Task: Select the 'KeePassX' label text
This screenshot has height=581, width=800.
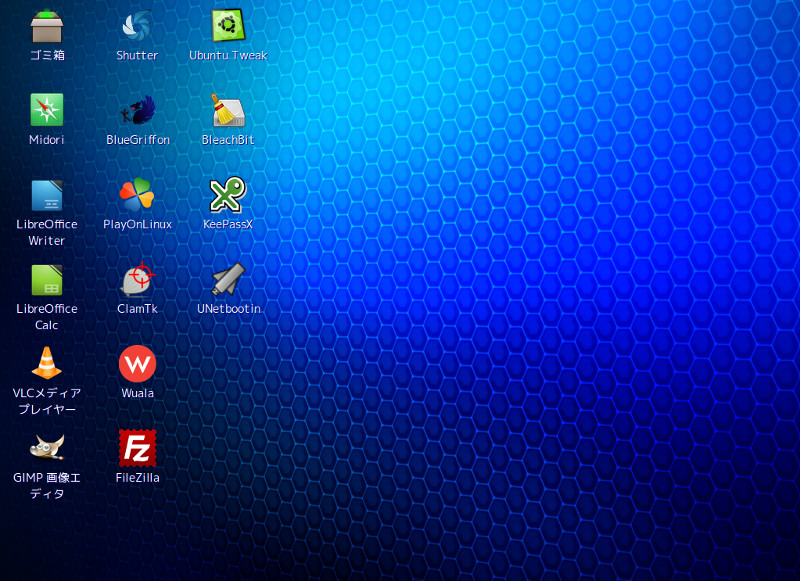Action: tap(228, 224)
